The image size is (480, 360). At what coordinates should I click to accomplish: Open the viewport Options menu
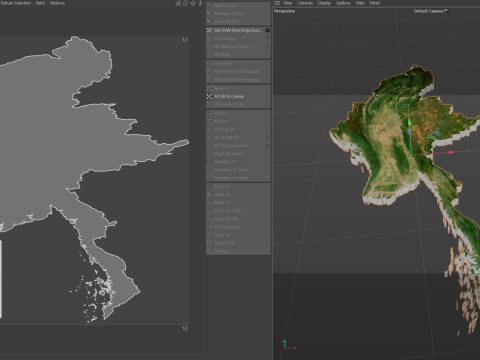point(343,3)
